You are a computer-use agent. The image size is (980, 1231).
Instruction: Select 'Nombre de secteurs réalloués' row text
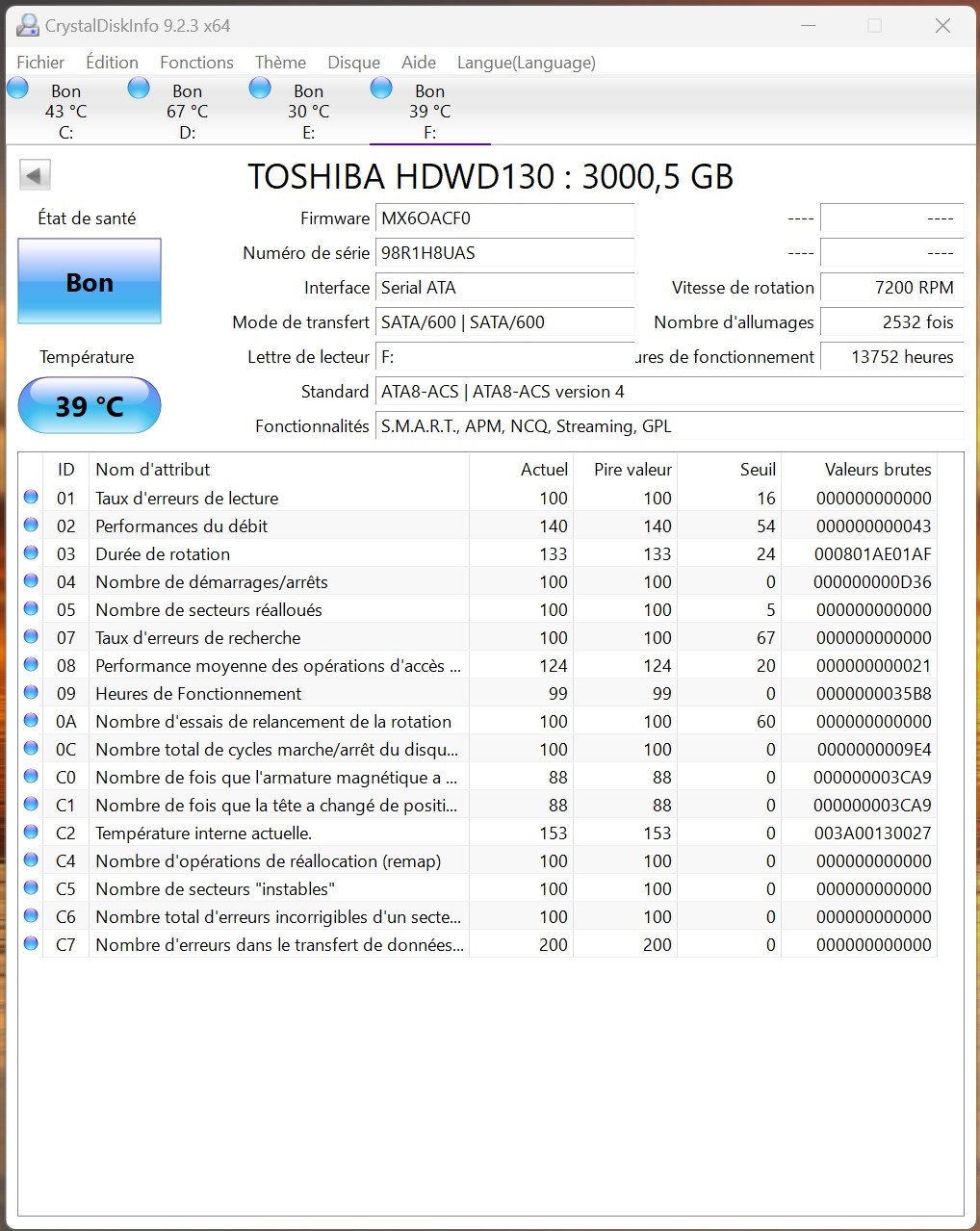coord(209,609)
